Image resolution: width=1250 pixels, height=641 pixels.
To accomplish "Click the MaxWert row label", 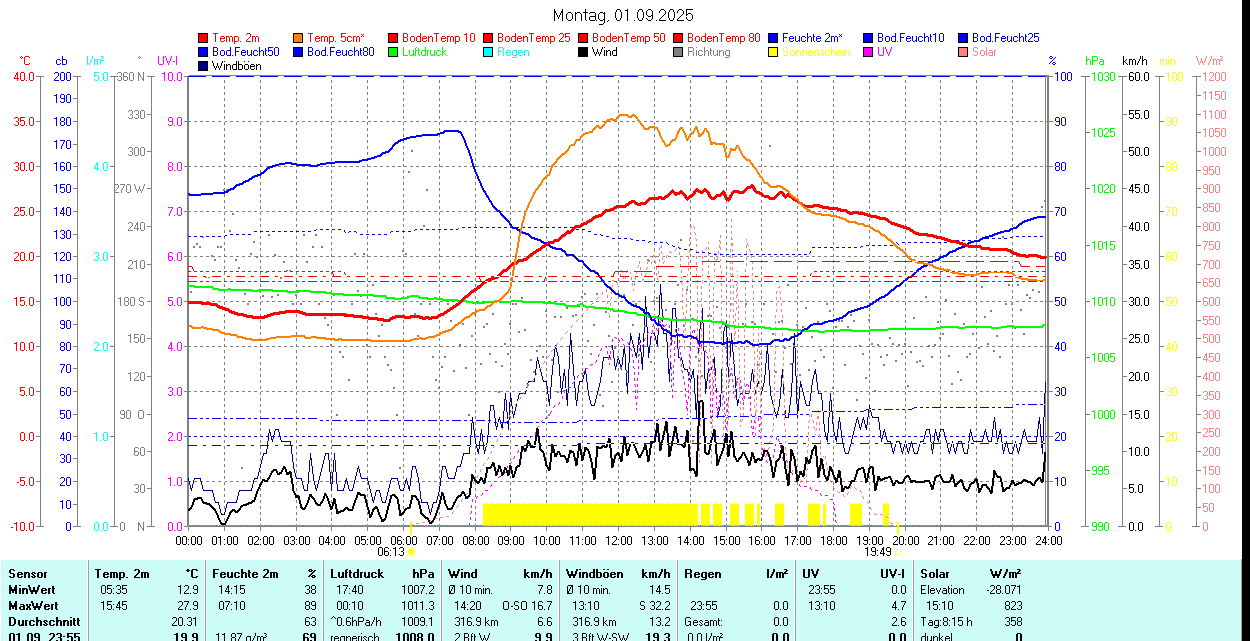I will tap(35, 606).
